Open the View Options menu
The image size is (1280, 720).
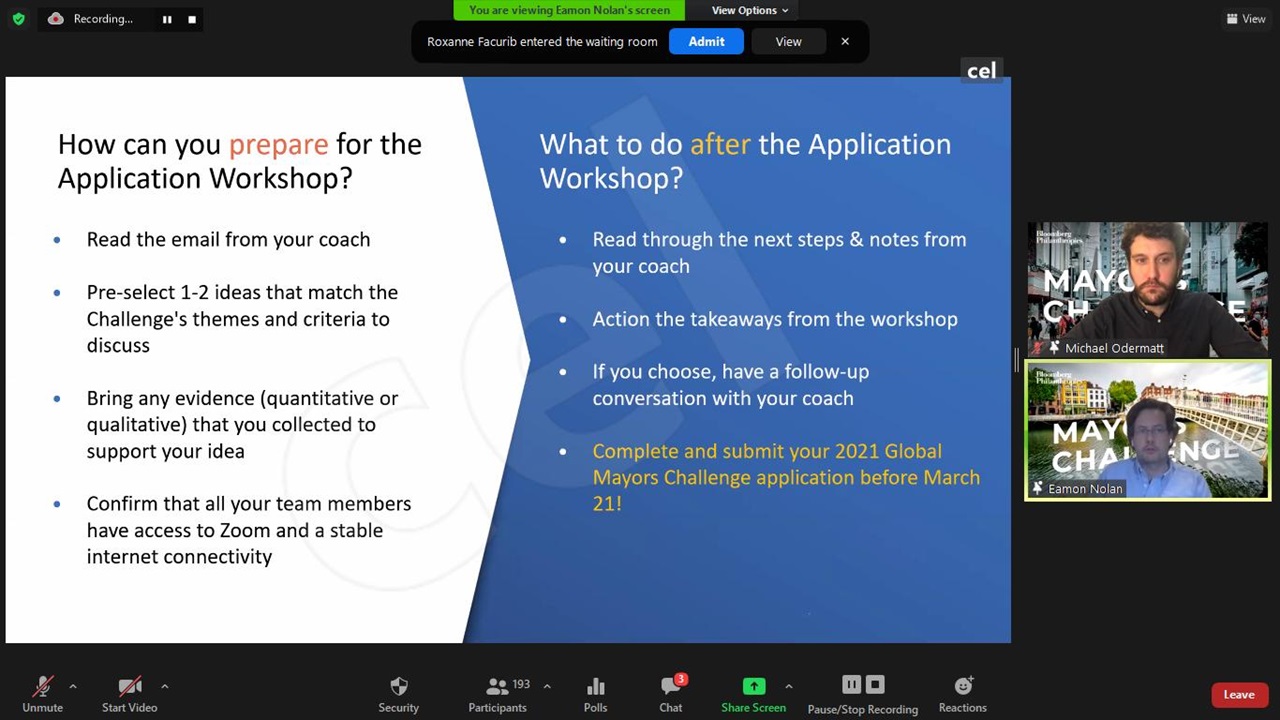(x=749, y=10)
